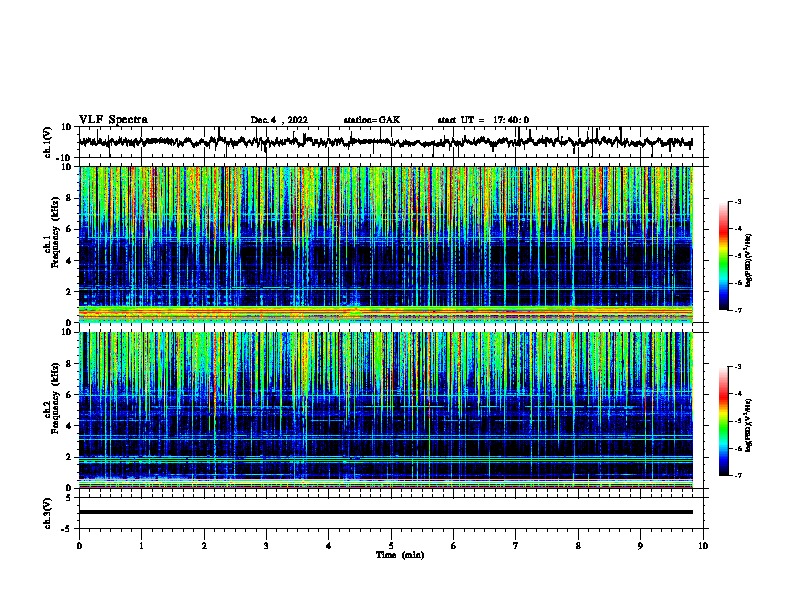792x612 pixels.
Task: Click the ch.1(V) waveform axis label
Action: [x=48, y=142]
